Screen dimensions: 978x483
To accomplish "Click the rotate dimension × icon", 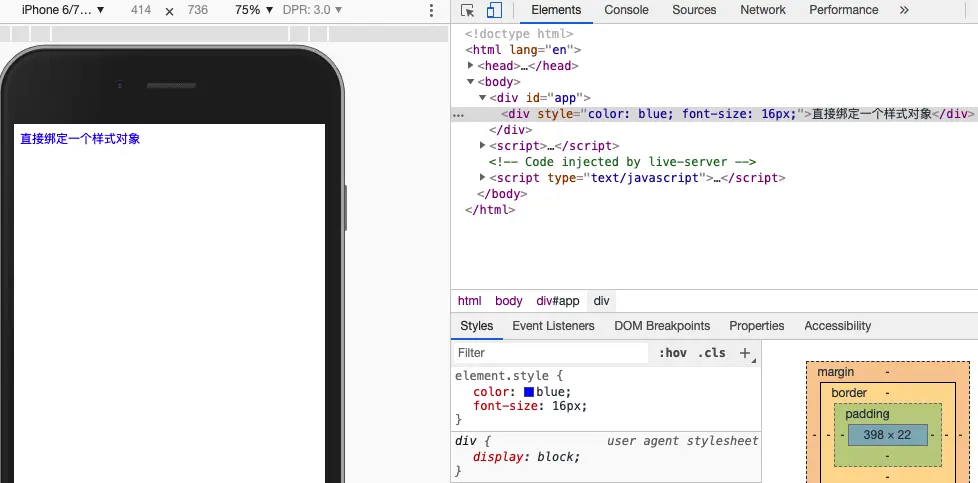I will (169, 11).
